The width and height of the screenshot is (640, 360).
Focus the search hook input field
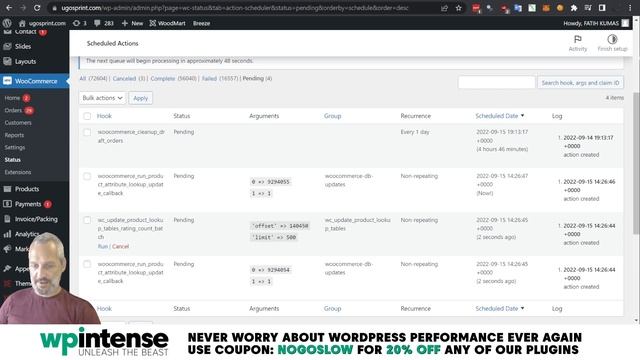[x=496, y=82]
